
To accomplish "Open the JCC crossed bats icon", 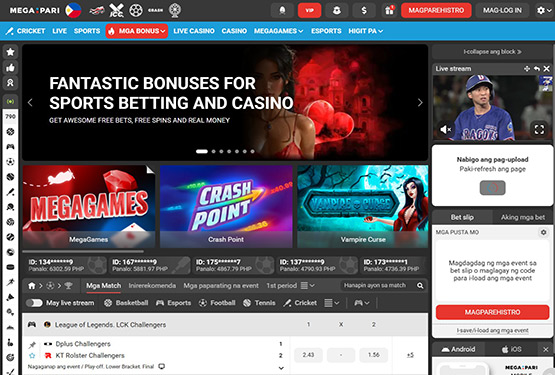I will (x=116, y=10).
